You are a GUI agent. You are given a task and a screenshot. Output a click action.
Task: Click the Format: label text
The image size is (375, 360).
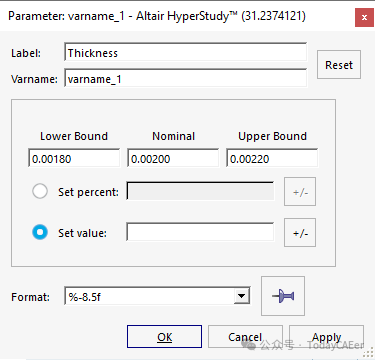(30, 297)
